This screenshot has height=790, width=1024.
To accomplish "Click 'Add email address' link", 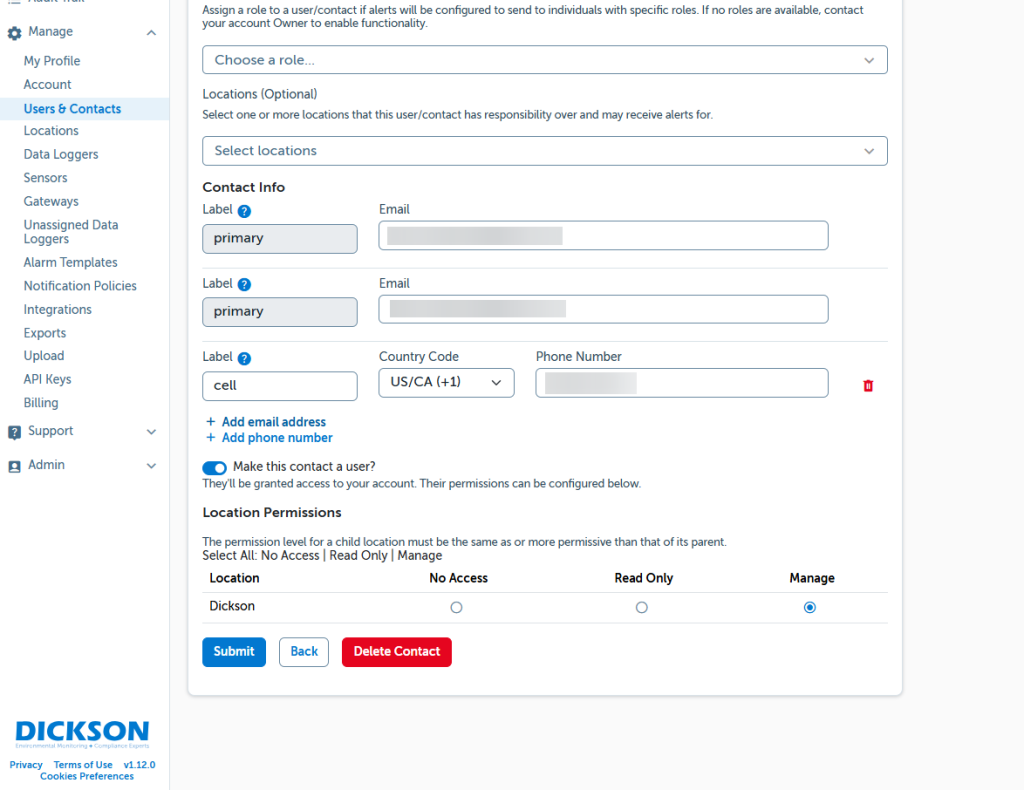I will point(273,422).
